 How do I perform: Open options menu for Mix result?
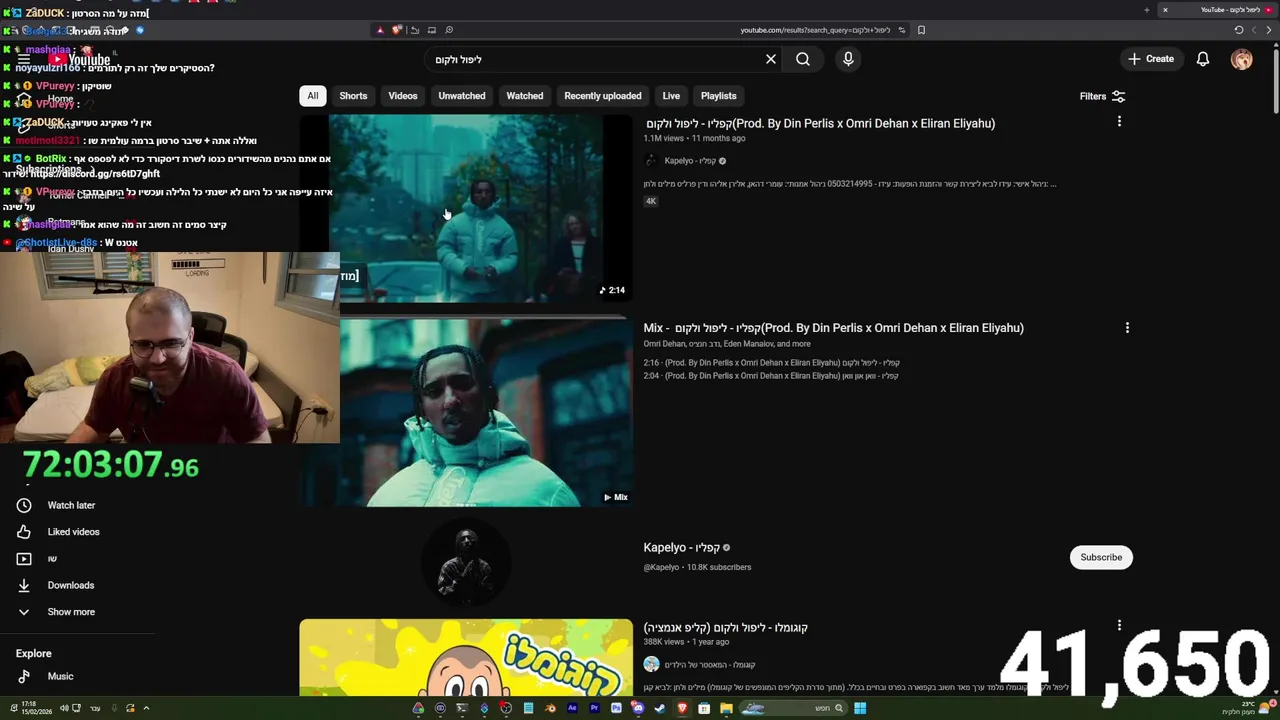coord(1127,328)
